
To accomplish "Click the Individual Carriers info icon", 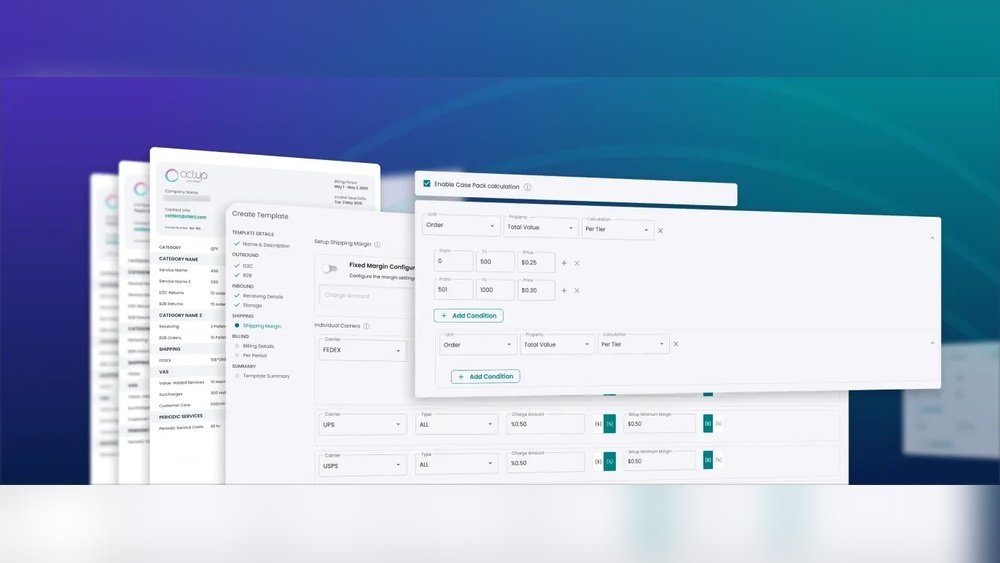I will 367,326.
